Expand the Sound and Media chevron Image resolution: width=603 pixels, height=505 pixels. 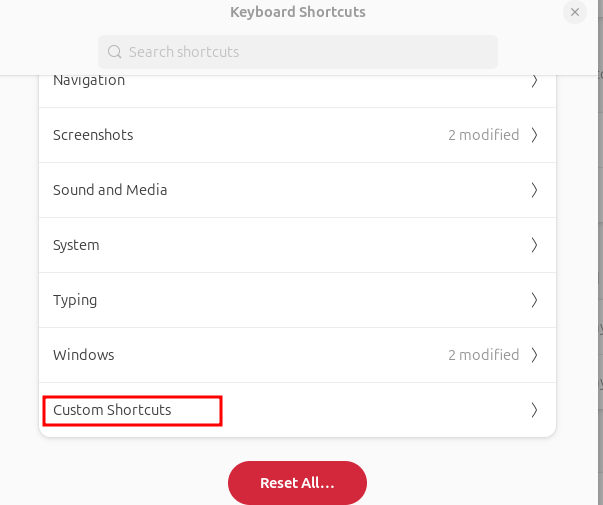tap(534, 190)
